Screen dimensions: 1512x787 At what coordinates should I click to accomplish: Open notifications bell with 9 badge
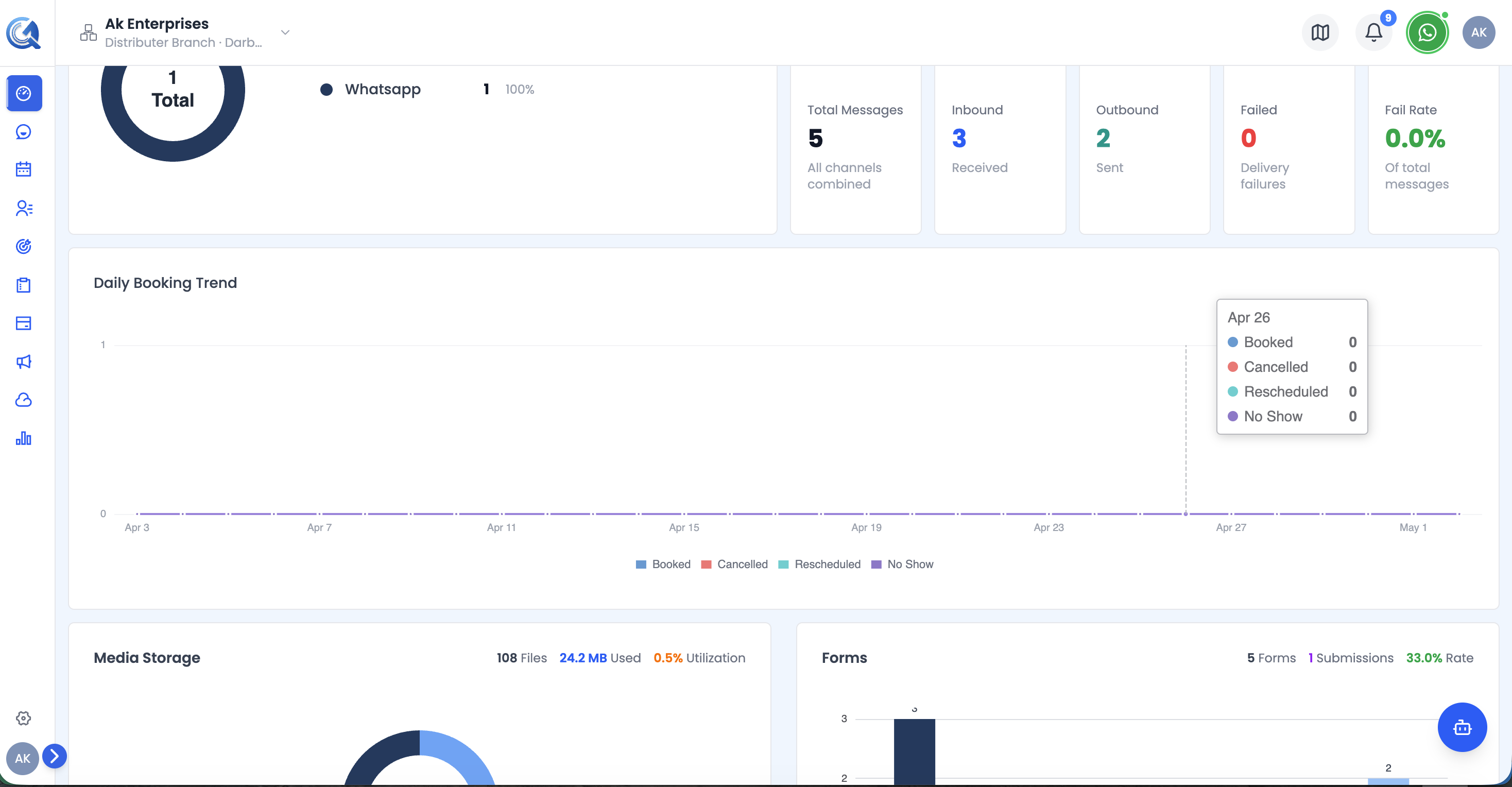1373,32
